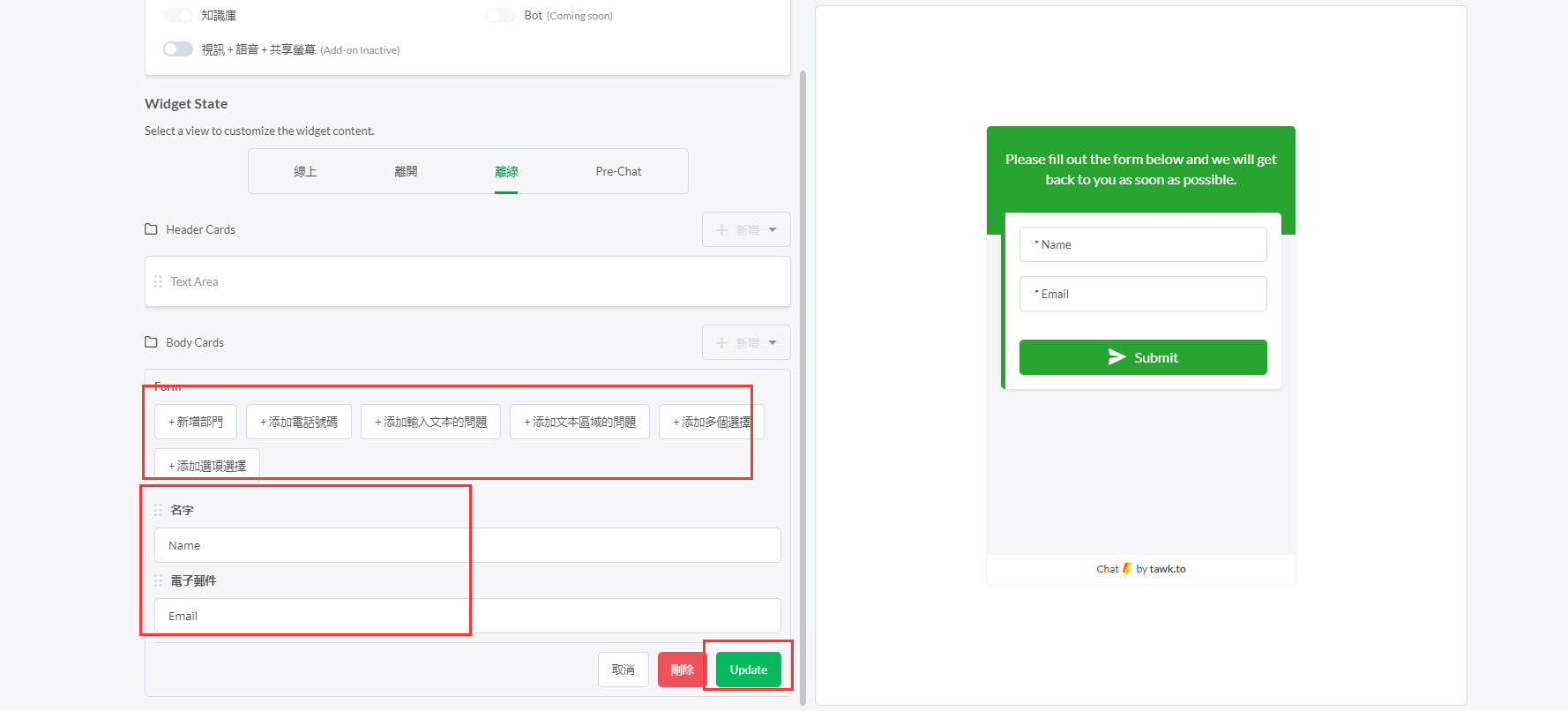The image size is (1568, 711).
Task: Click the vertical scrollbar of the settings panel
Action: coord(803,388)
